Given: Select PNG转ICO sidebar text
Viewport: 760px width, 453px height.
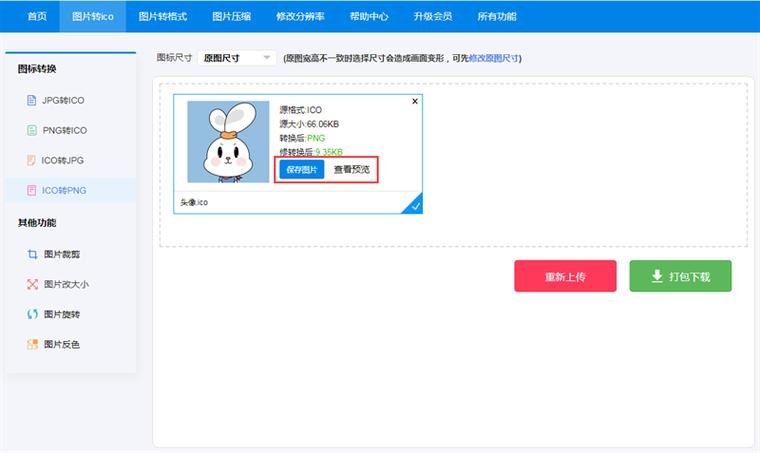Looking at the screenshot, I should [x=64, y=130].
